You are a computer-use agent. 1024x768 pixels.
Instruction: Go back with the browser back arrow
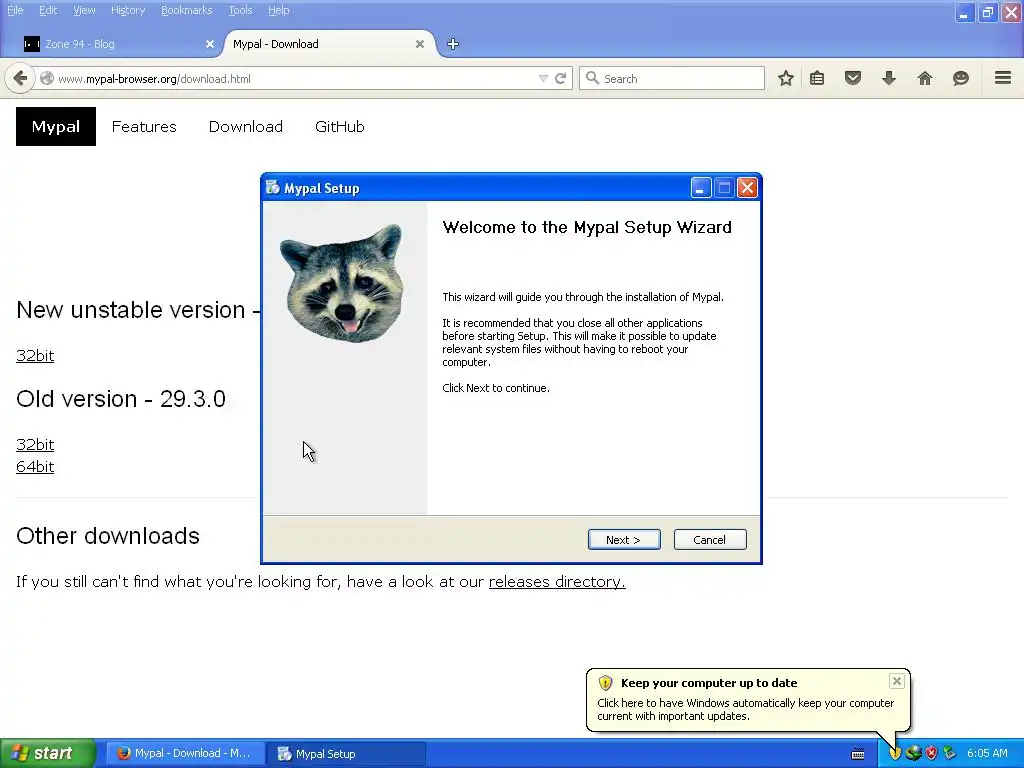coord(20,78)
